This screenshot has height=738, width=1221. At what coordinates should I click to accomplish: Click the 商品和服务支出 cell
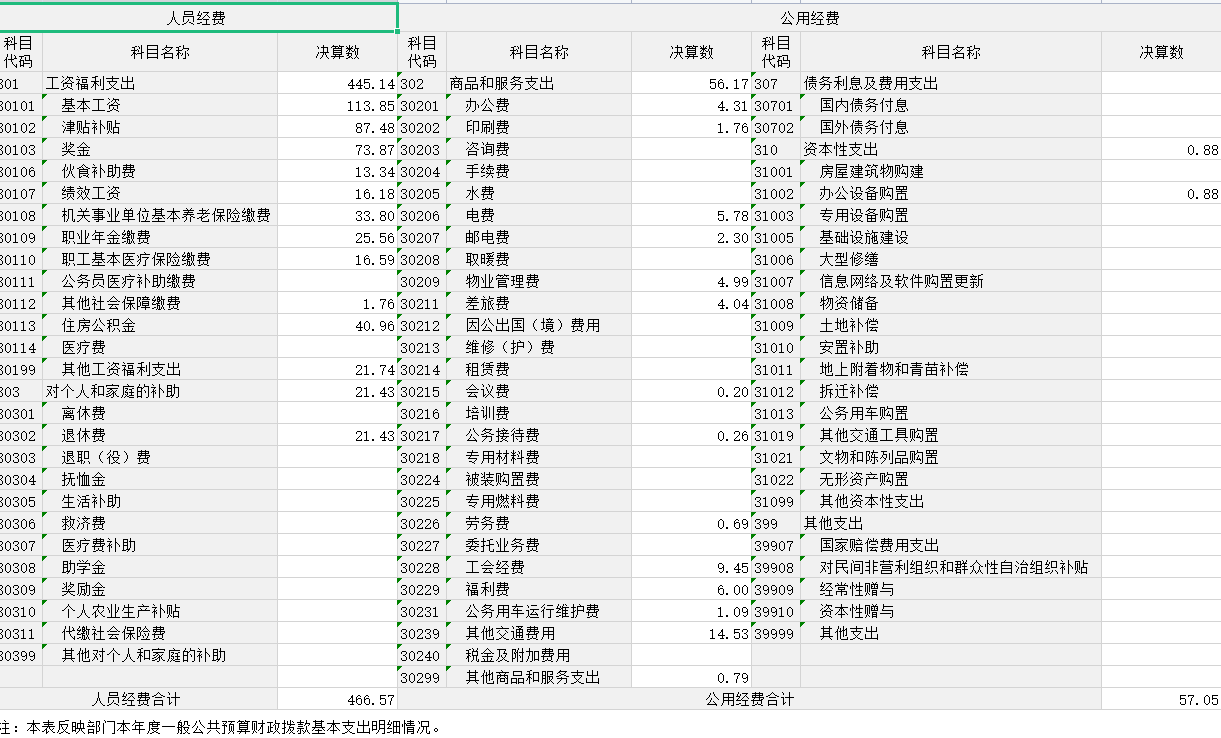point(538,83)
